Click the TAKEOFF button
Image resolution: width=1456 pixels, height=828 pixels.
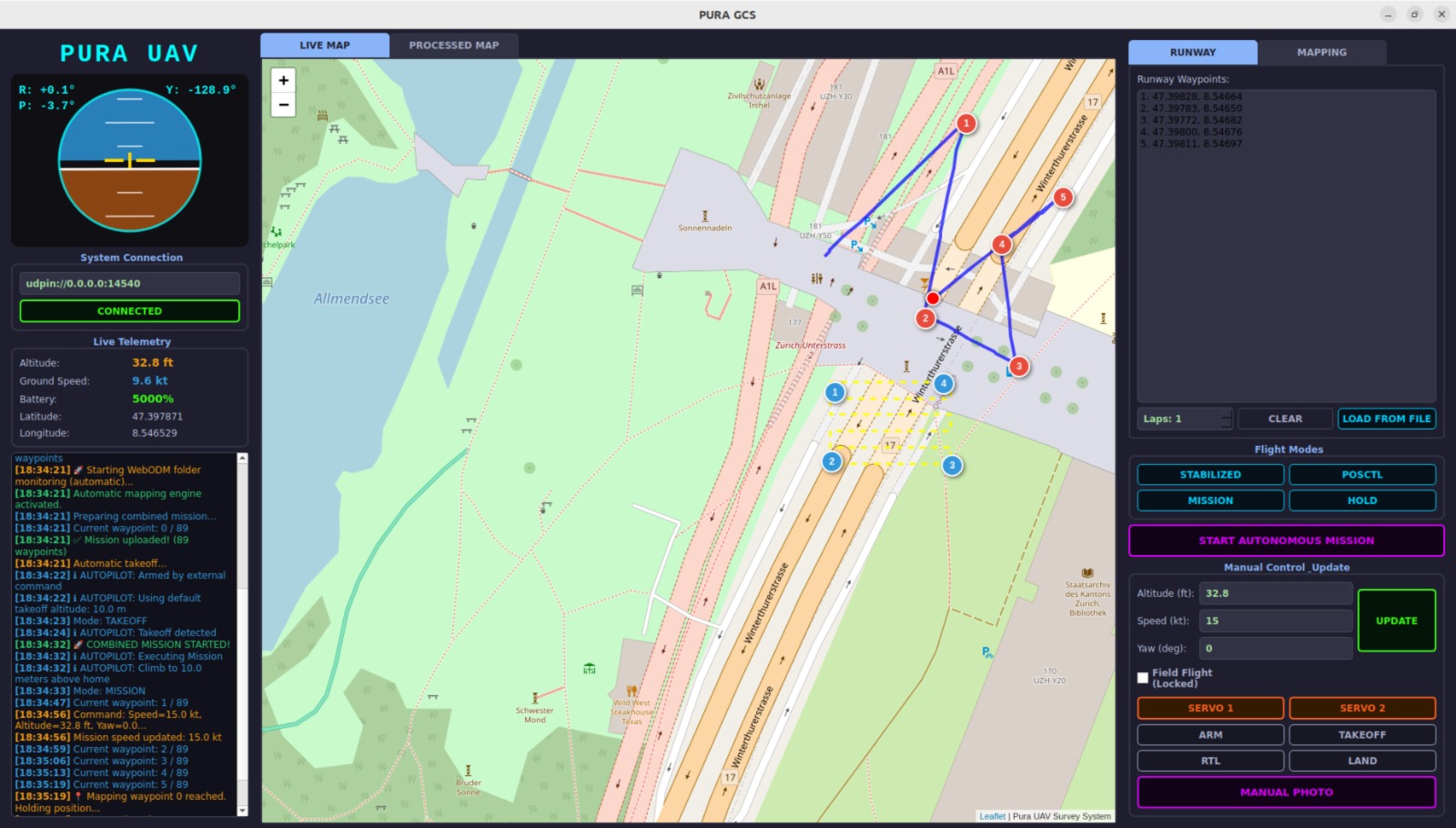coord(1362,735)
